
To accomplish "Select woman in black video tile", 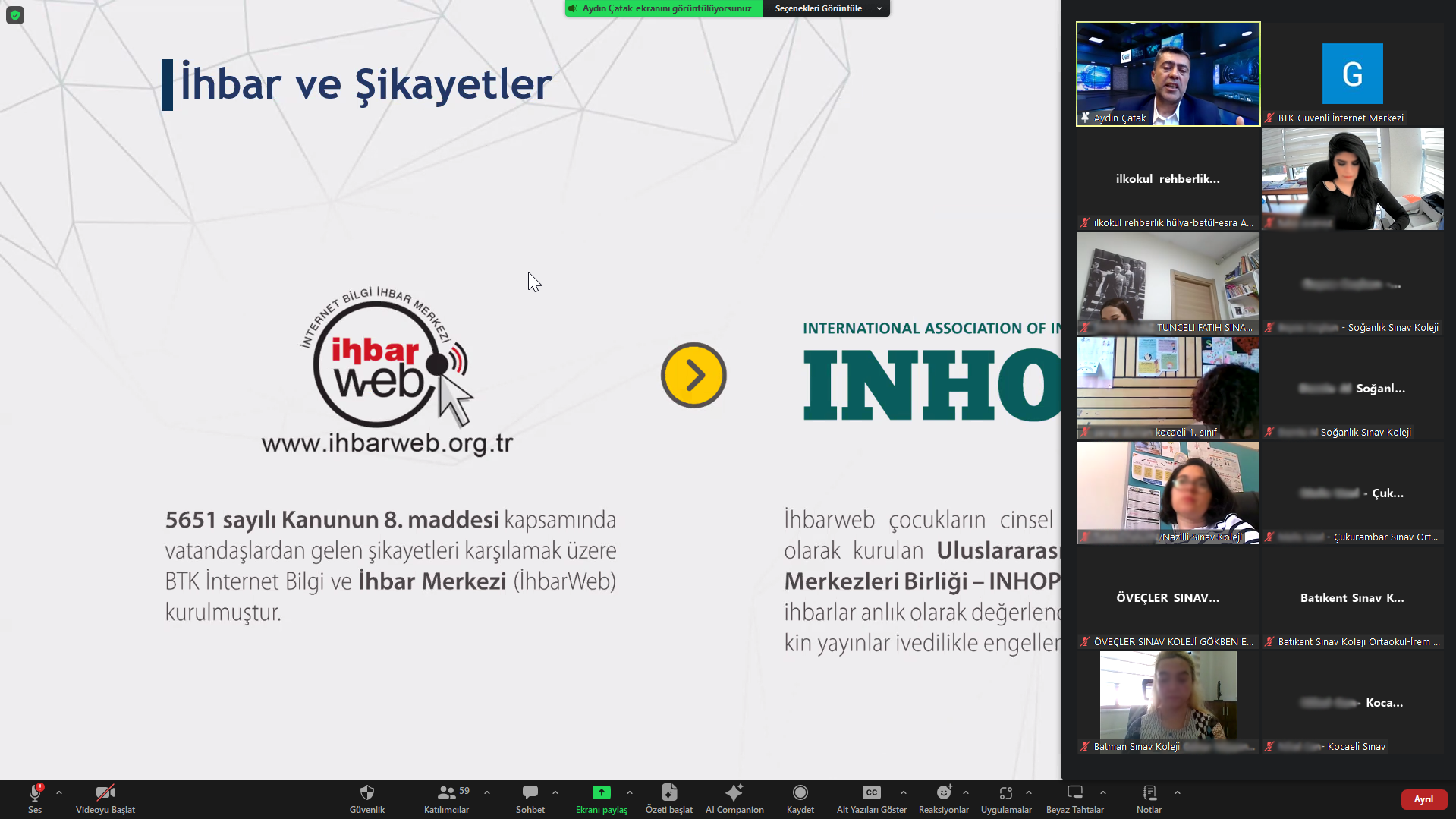I will pos(1353,178).
